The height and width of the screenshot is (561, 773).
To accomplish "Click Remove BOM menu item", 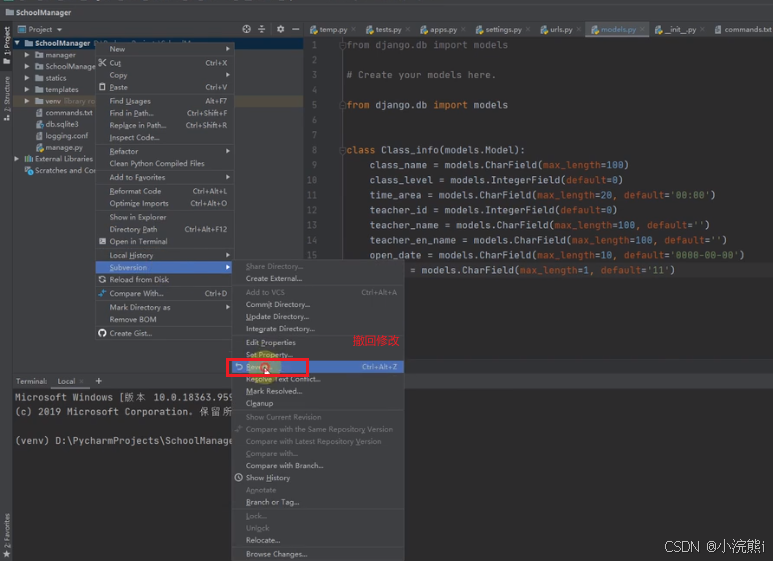I will [x=164, y=319].
